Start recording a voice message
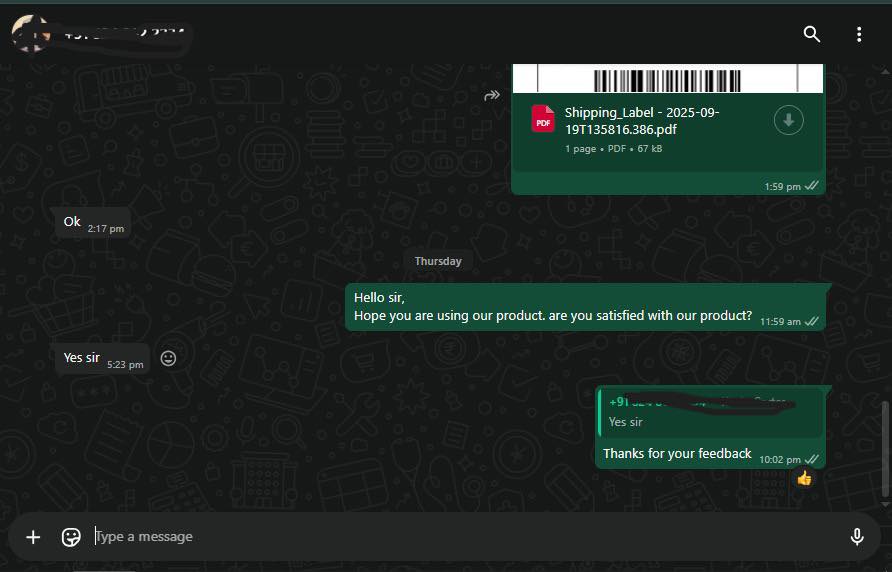 coord(856,537)
